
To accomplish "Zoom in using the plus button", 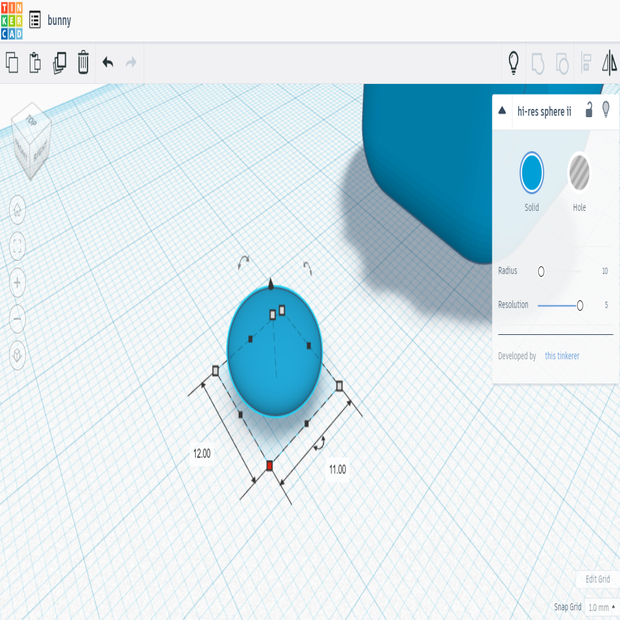I will (x=17, y=283).
